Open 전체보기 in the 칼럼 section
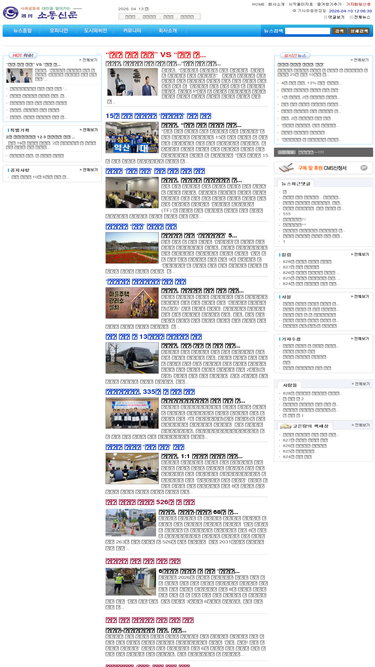375x667 pixels. tap(360, 254)
